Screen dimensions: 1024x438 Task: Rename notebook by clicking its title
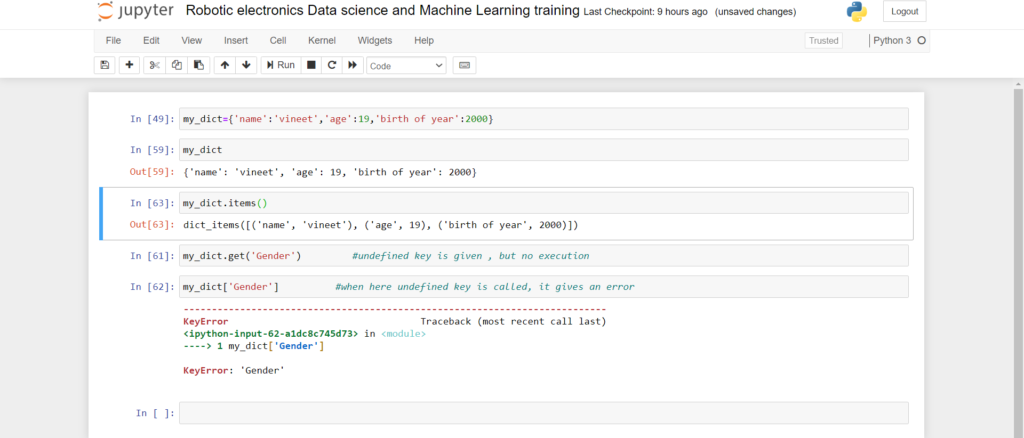click(383, 11)
